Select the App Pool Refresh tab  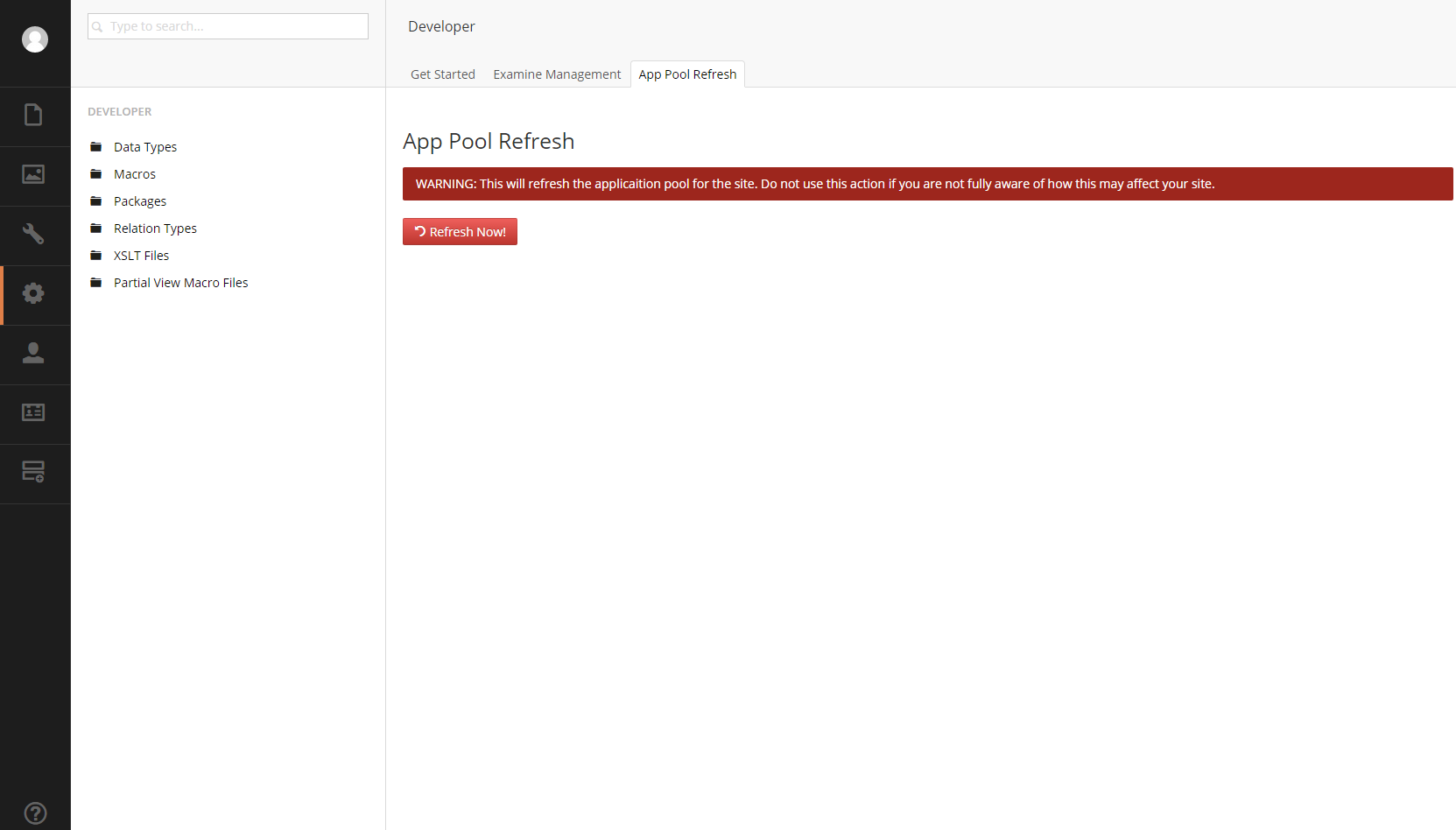tap(687, 74)
